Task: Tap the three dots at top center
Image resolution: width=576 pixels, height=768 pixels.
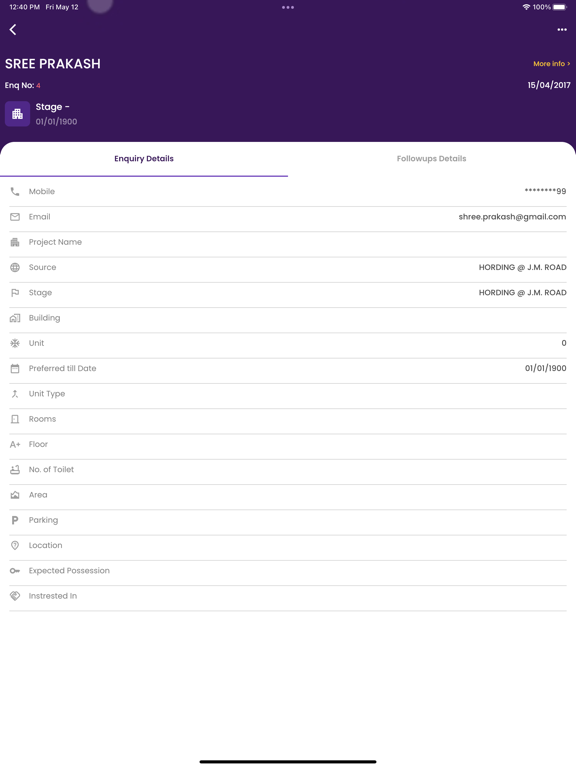Action: click(288, 7)
